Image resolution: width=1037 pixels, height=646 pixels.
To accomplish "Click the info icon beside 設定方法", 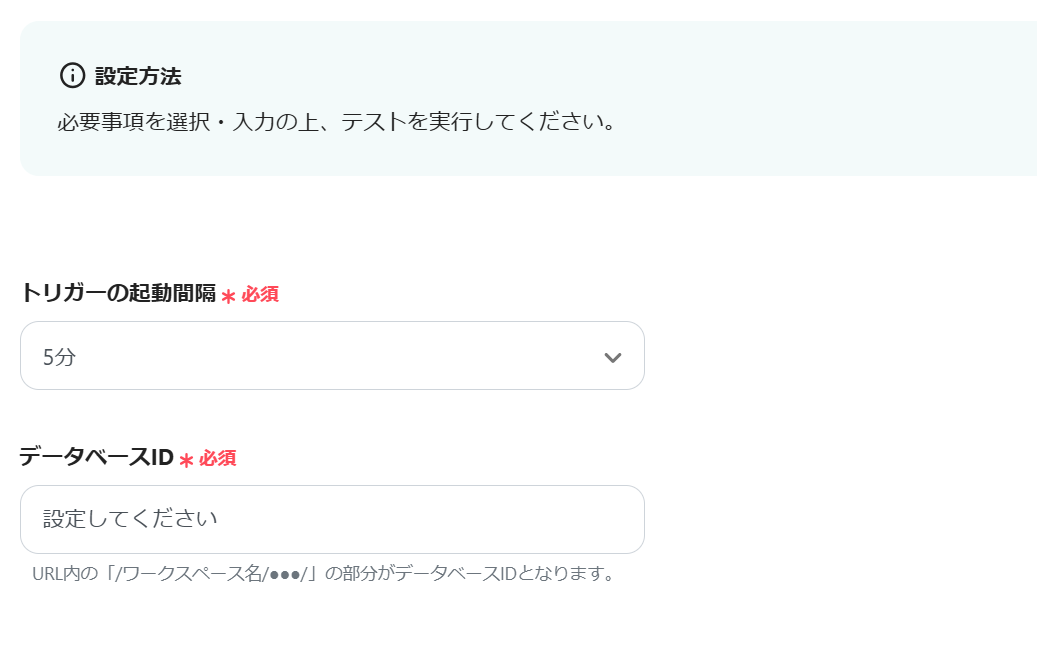I will coord(72,75).
